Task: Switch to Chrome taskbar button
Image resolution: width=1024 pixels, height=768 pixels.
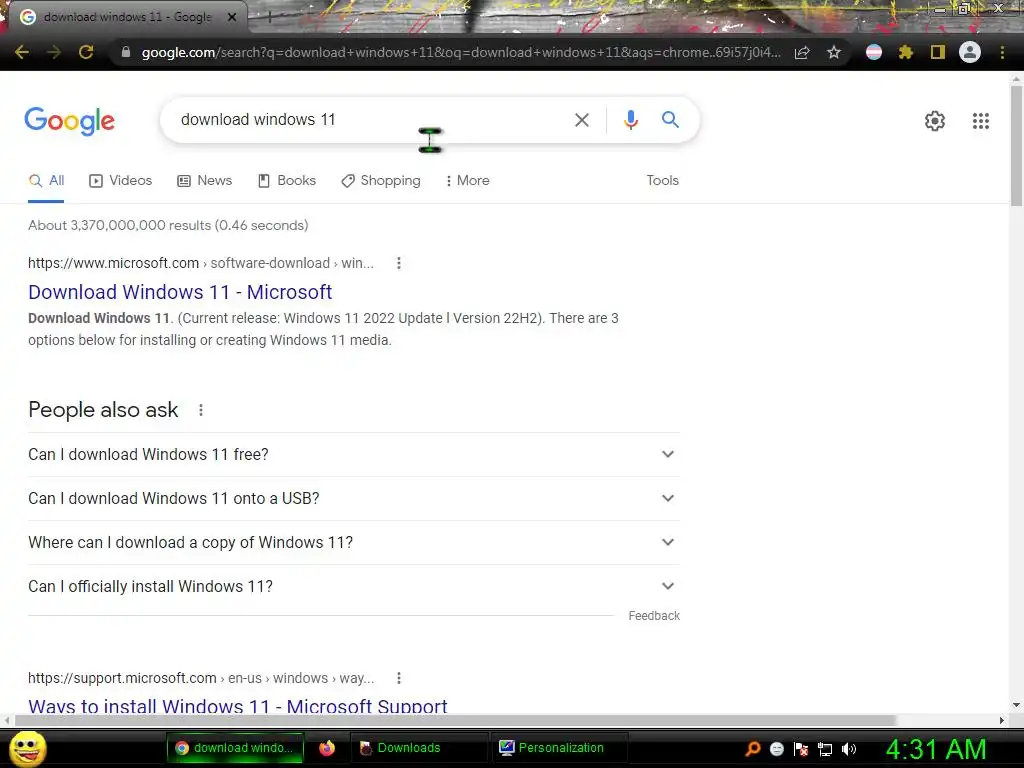Action: (235, 748)
